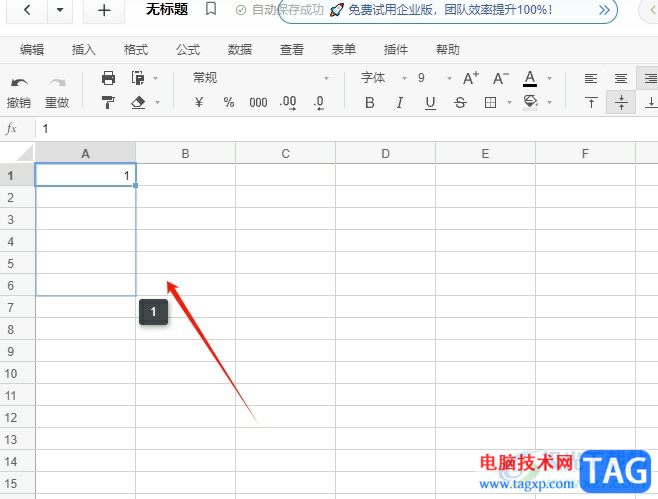
Task: Toggle strikethrough formatting
Action: tap(460, 102)
